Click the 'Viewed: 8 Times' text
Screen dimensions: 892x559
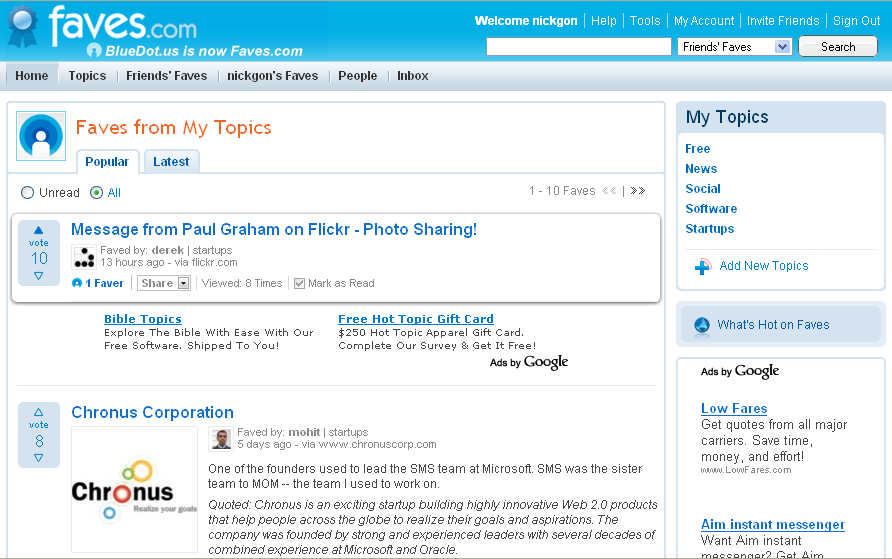[242, 283]
